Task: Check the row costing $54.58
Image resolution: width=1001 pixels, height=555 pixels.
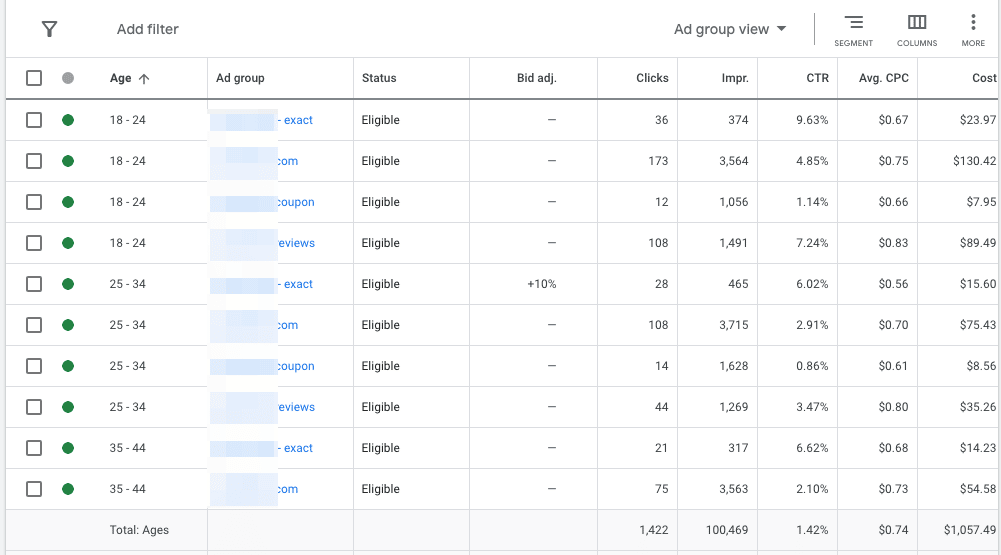Action: (x=34, y=489)
